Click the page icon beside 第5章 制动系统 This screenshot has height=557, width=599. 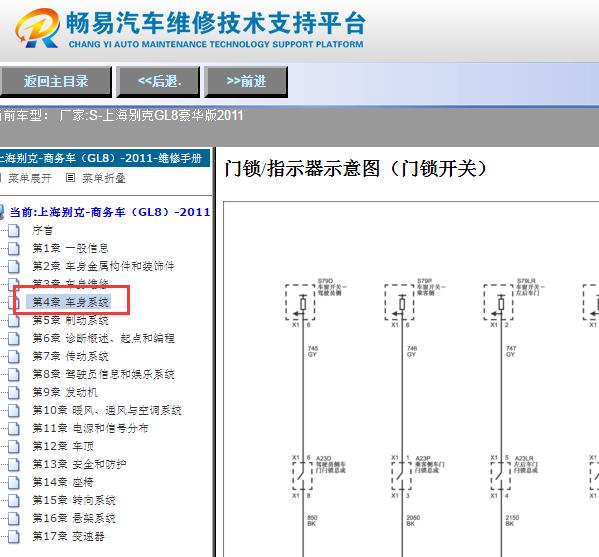point(14,321)
